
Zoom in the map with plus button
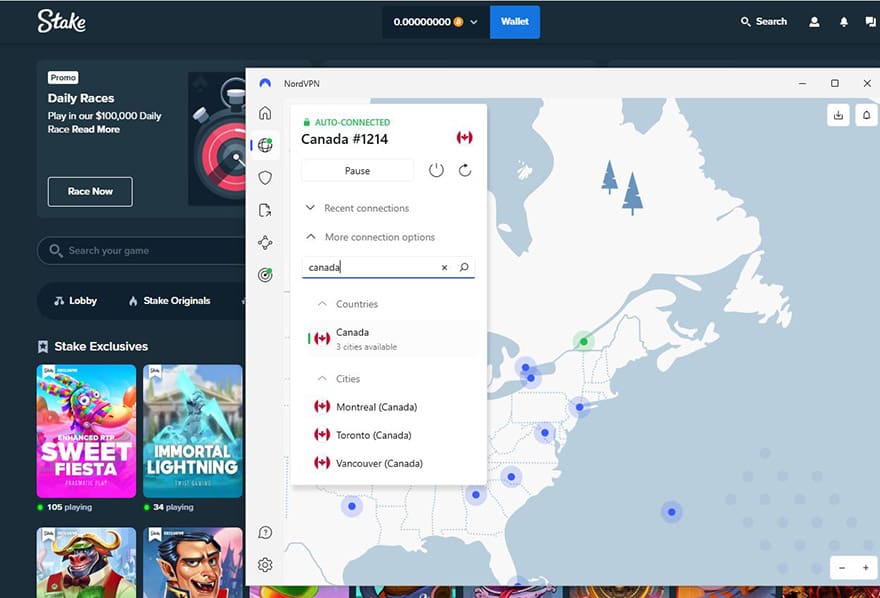pos(865,568)
